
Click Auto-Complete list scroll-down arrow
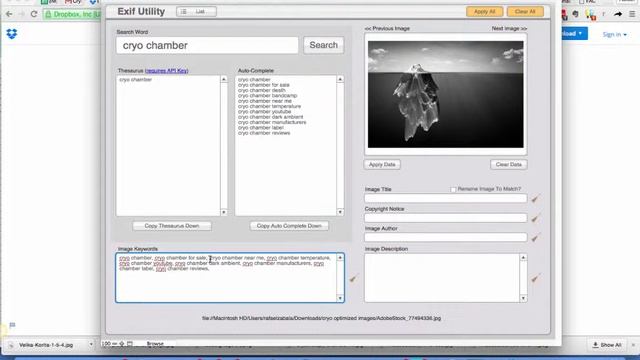(340, 212)
